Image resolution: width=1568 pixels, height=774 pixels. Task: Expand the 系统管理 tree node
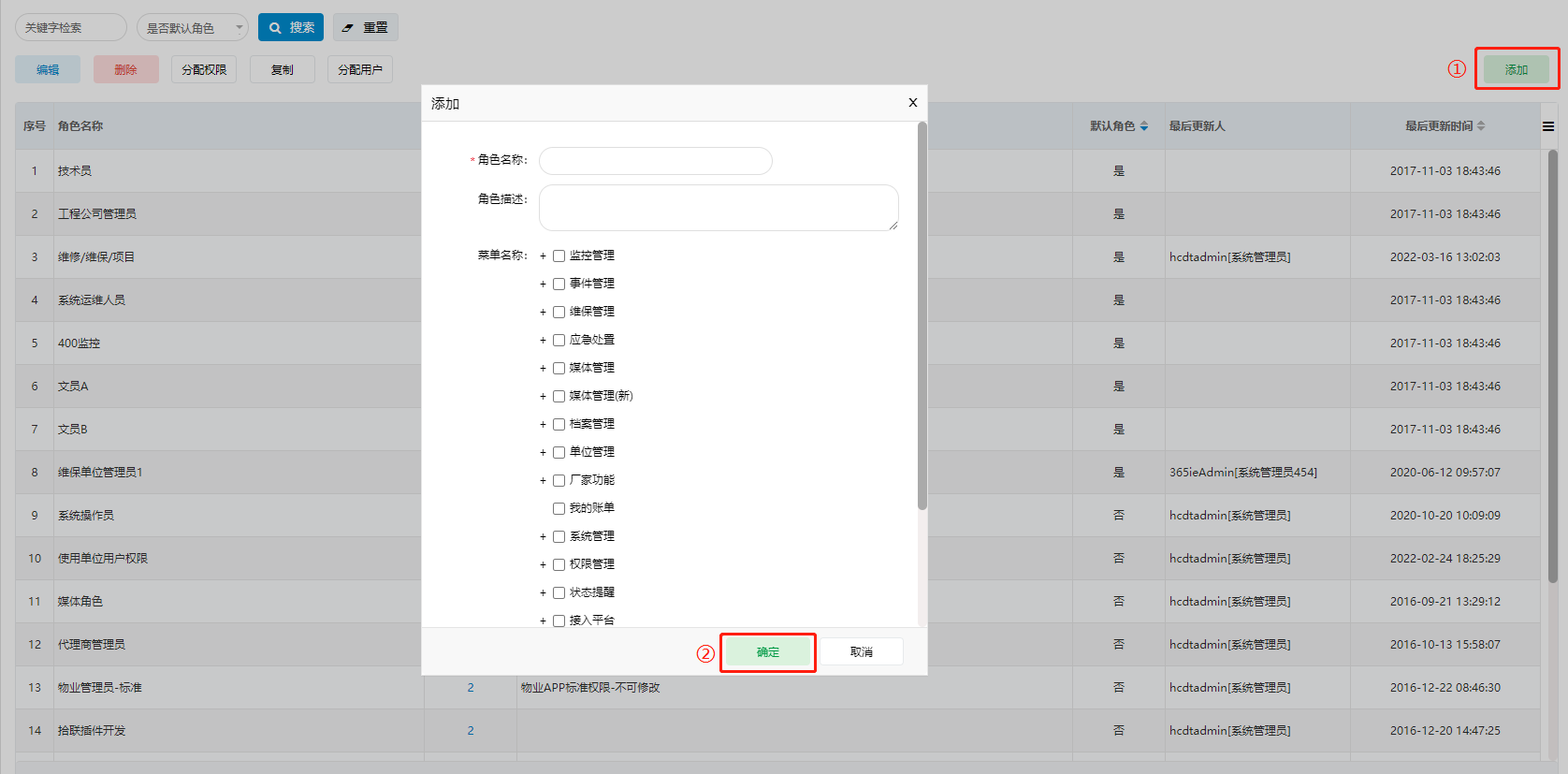[x=543, y=536]
